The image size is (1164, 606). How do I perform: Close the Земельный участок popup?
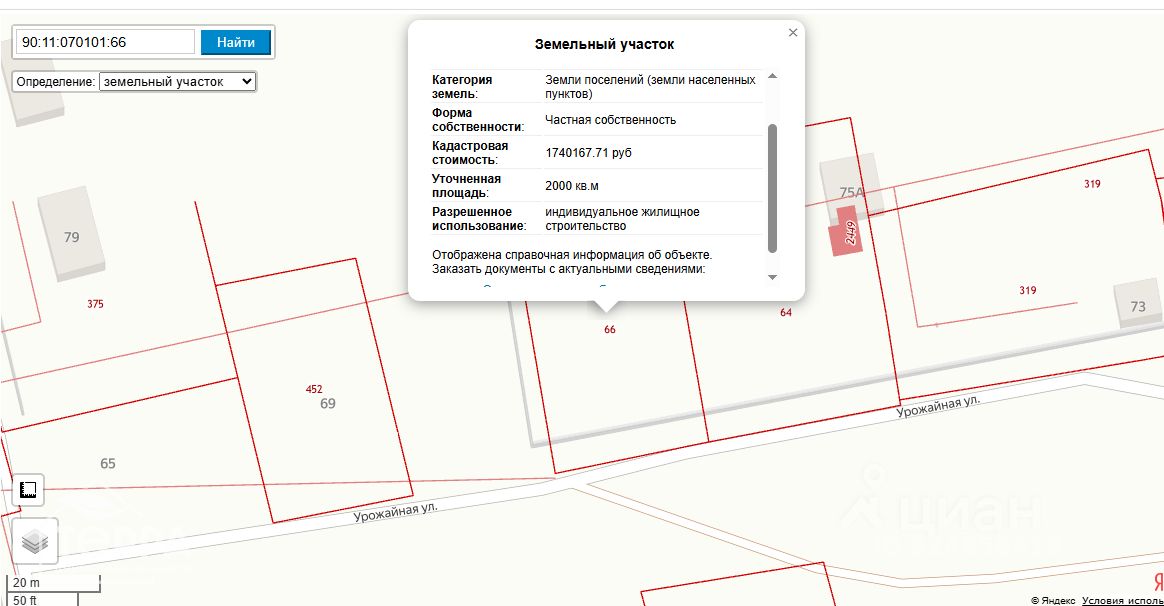pos(793,33)
